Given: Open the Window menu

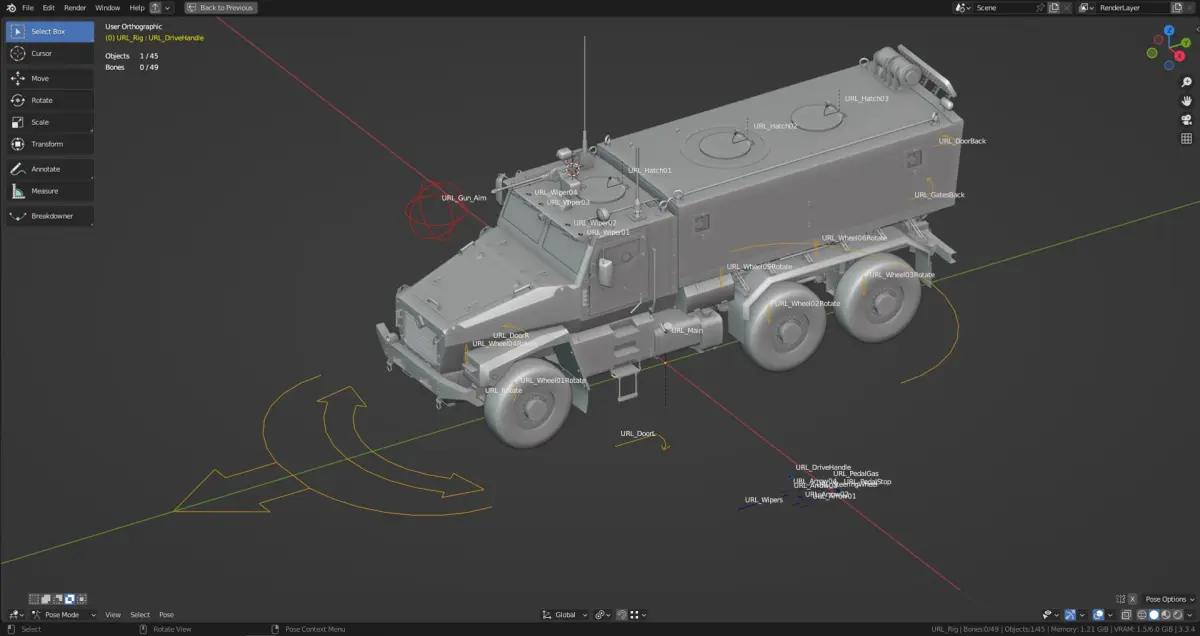Looking at the screenshot, I should (x=107, y=7).
